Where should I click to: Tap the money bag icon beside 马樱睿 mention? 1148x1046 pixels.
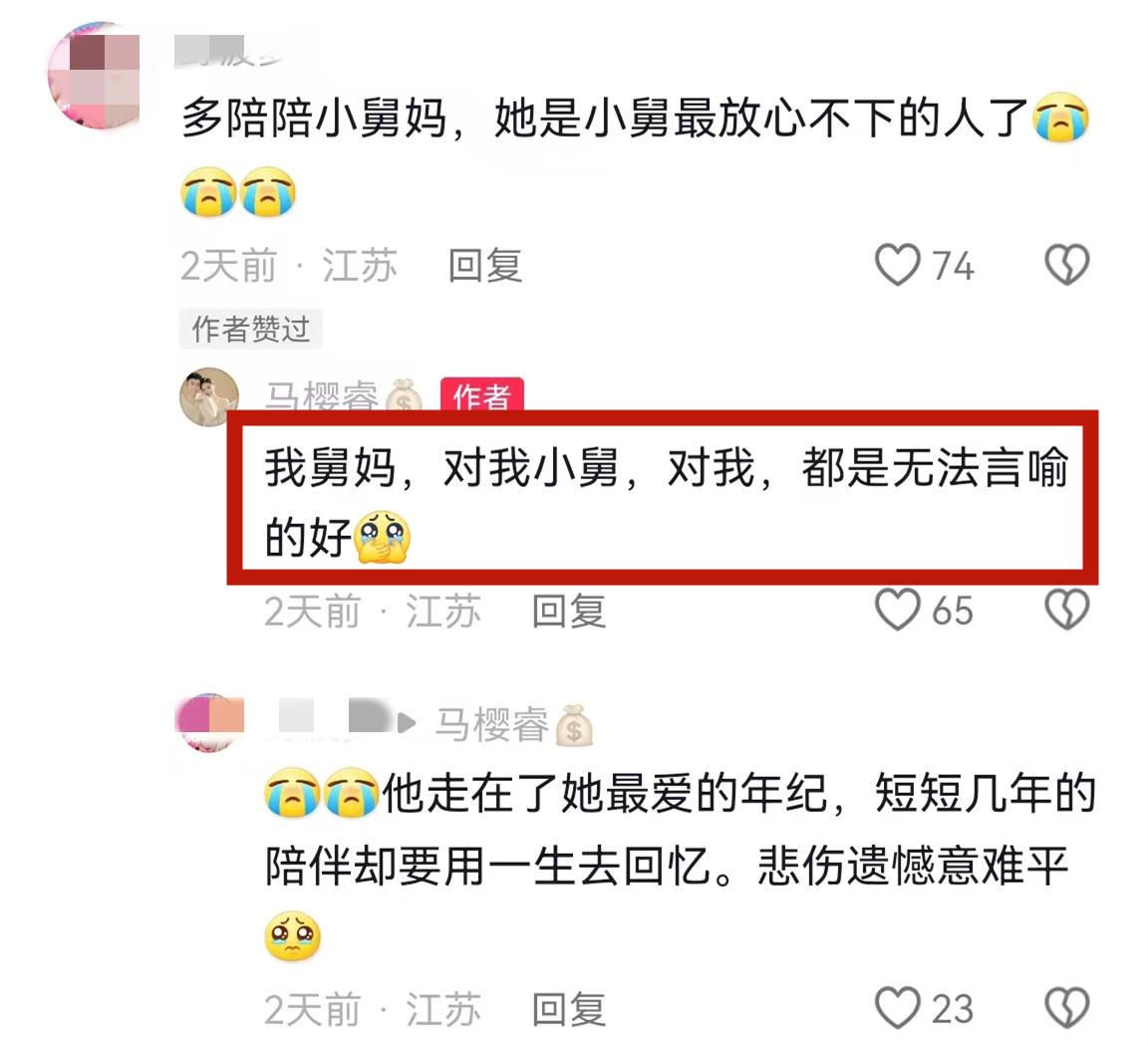click(575, 724)
